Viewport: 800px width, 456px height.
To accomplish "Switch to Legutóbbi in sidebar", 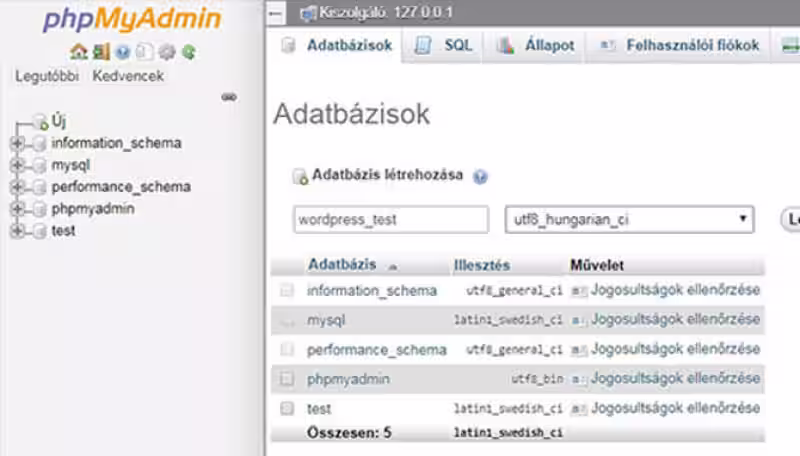I will tap(47, 76).
